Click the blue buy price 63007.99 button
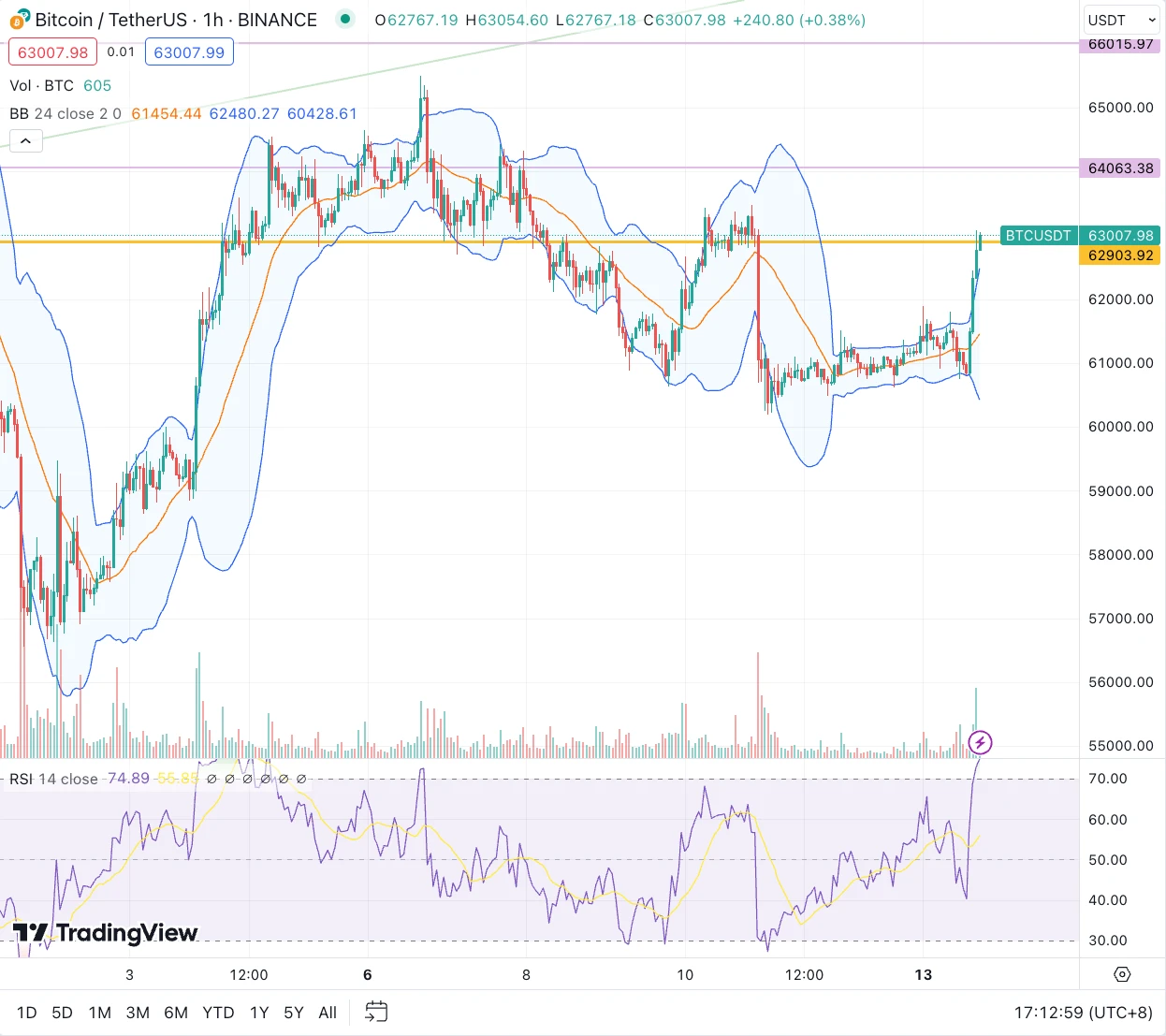The image size is (1166, 1036). 189,52
